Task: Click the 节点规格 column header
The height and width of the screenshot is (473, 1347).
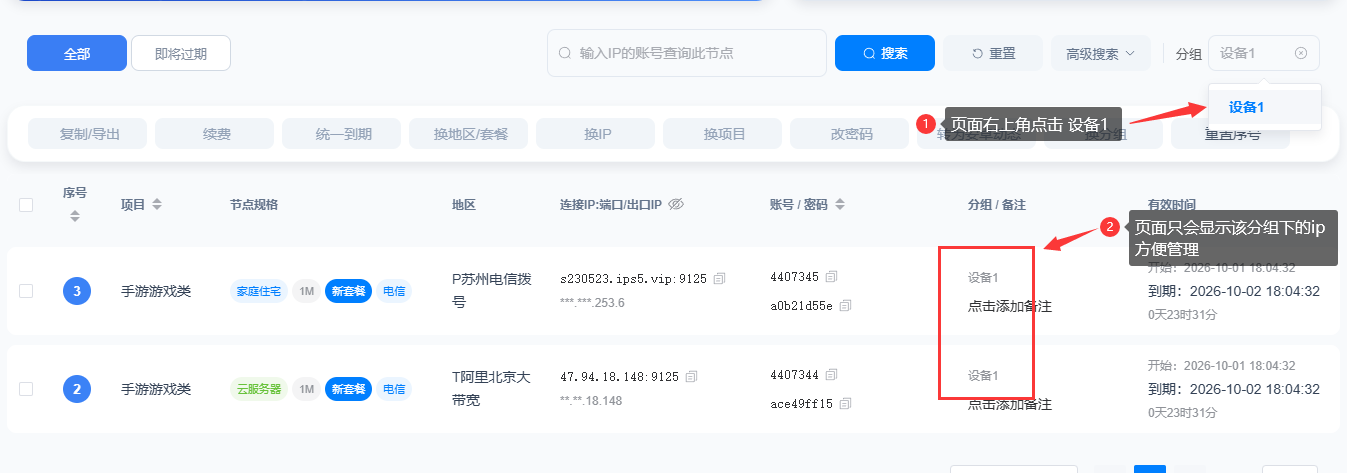Action: (253, 204)
